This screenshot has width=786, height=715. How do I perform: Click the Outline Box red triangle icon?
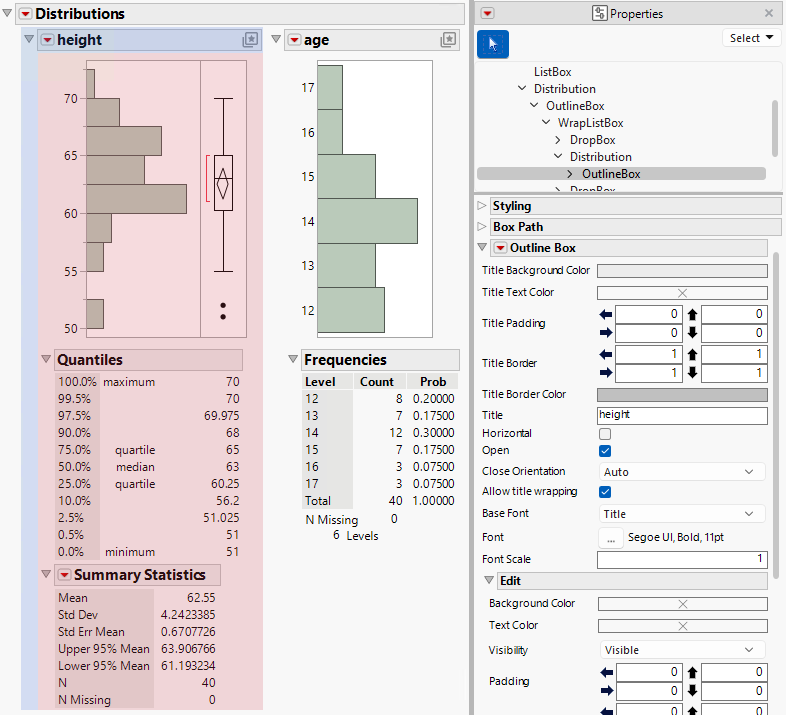(x=500, y=248)
